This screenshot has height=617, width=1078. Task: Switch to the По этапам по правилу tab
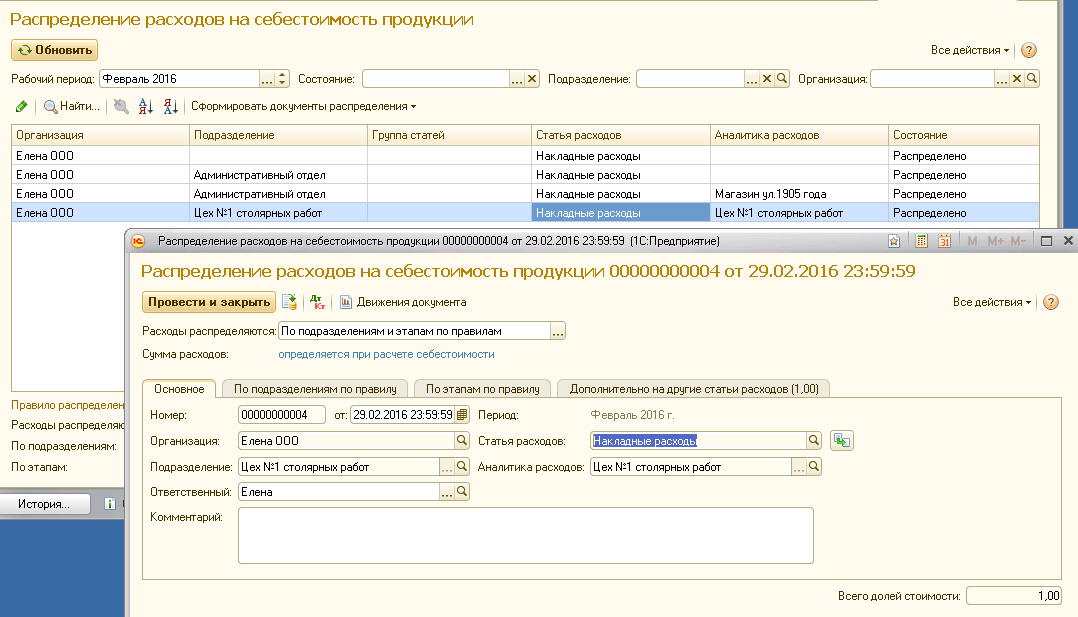[x=482, y=389]
